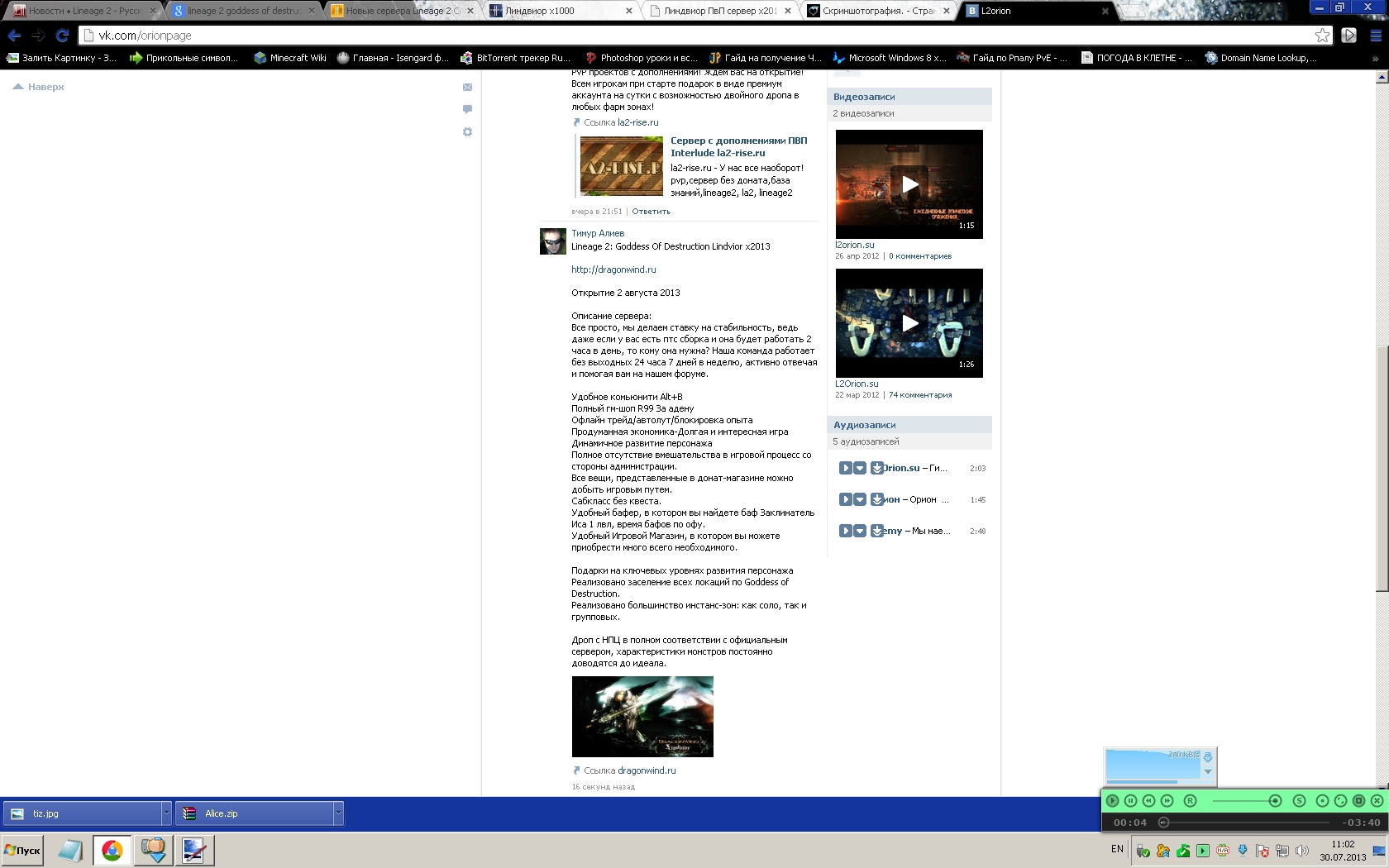Click the speech bubble comments icon
1389x868 pixels.
pos(467,109)
